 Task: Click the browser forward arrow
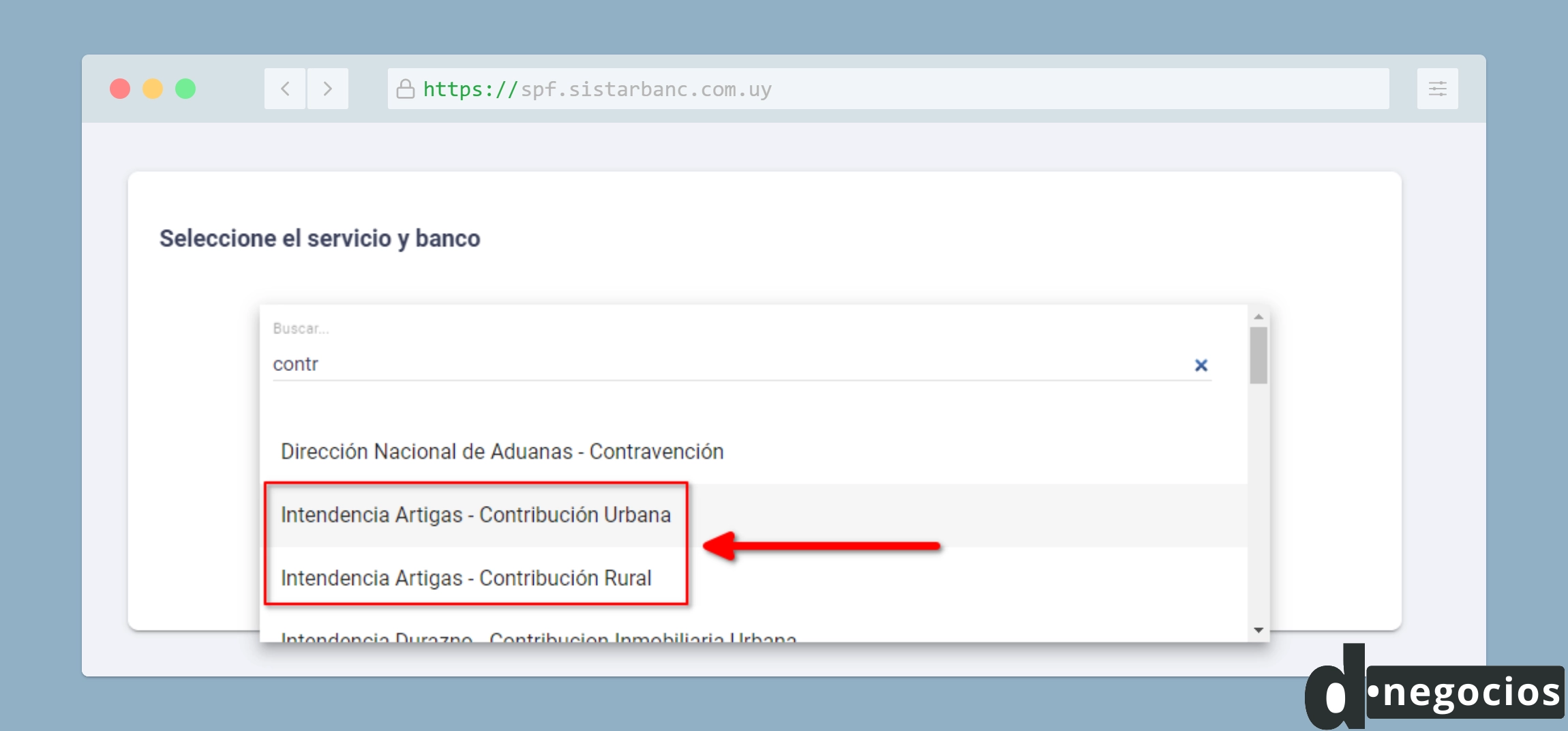(328, 89)
